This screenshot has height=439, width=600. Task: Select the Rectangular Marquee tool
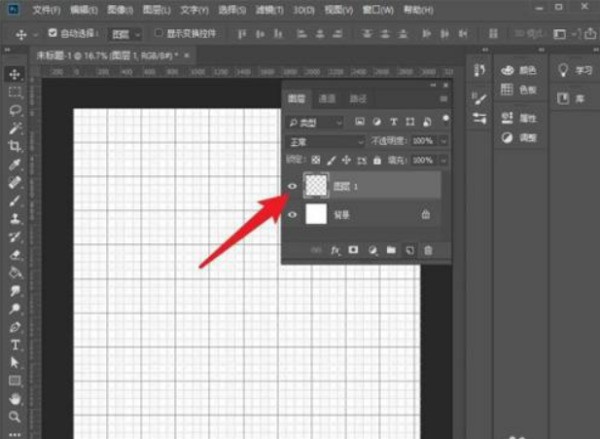[15, 92]
